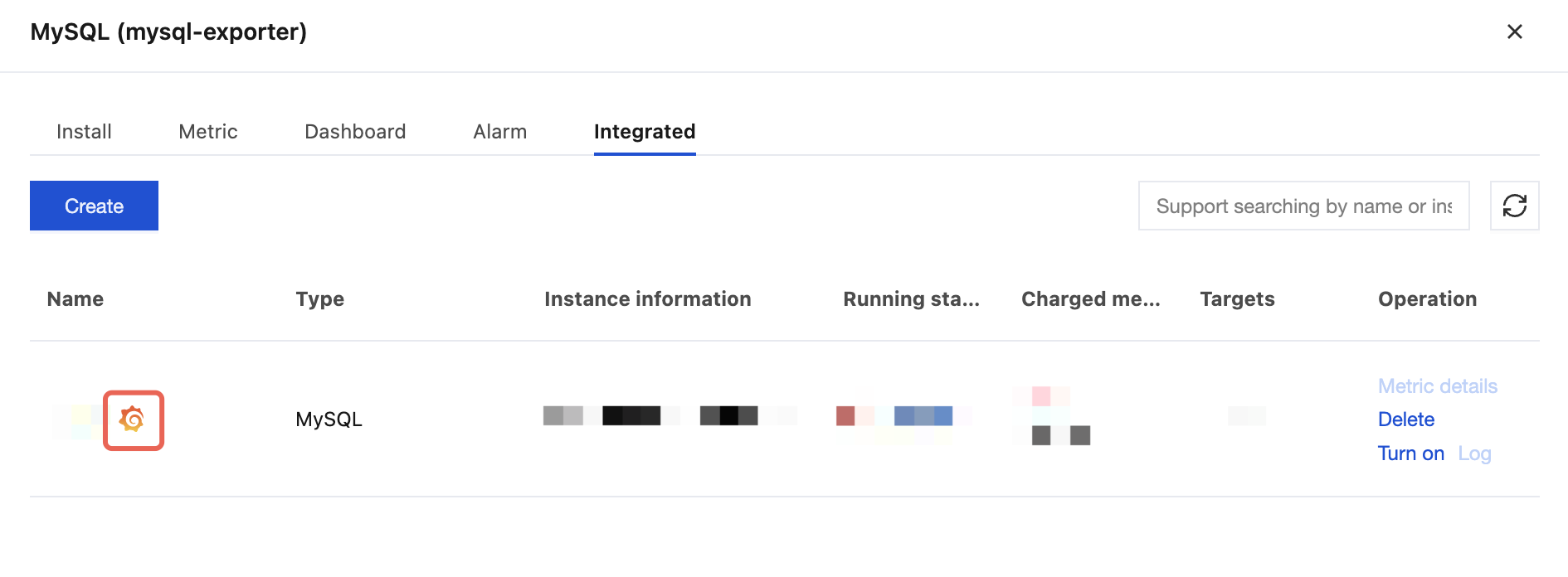The height and width of the screenshot is (577, 1568).
Task: Click the Running status column header
Action: click(x=911, y=299)
